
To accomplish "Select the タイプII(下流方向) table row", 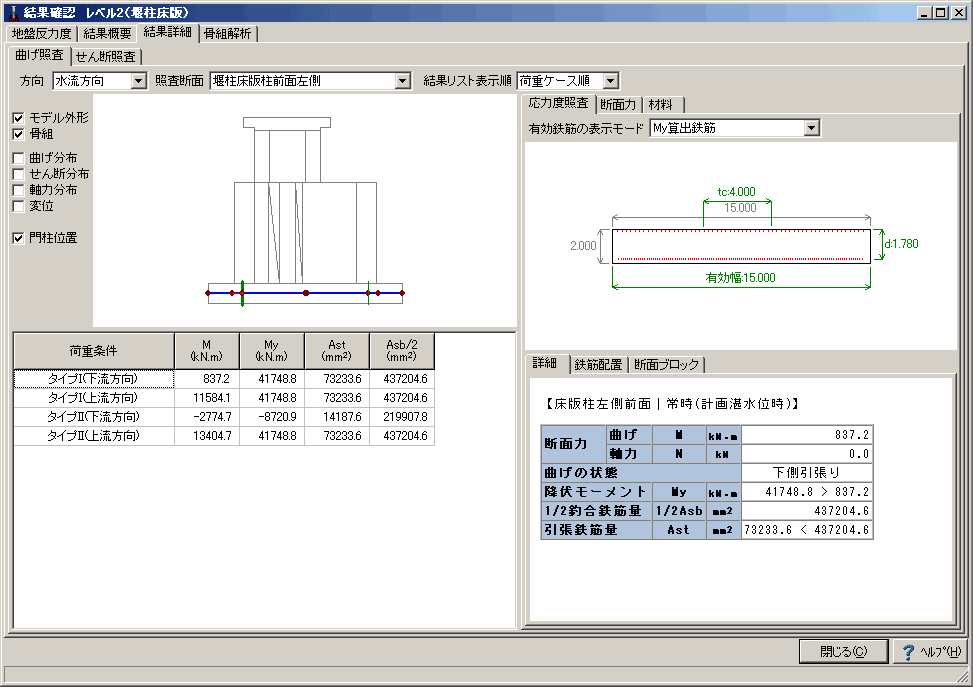I will pos(94,416).
